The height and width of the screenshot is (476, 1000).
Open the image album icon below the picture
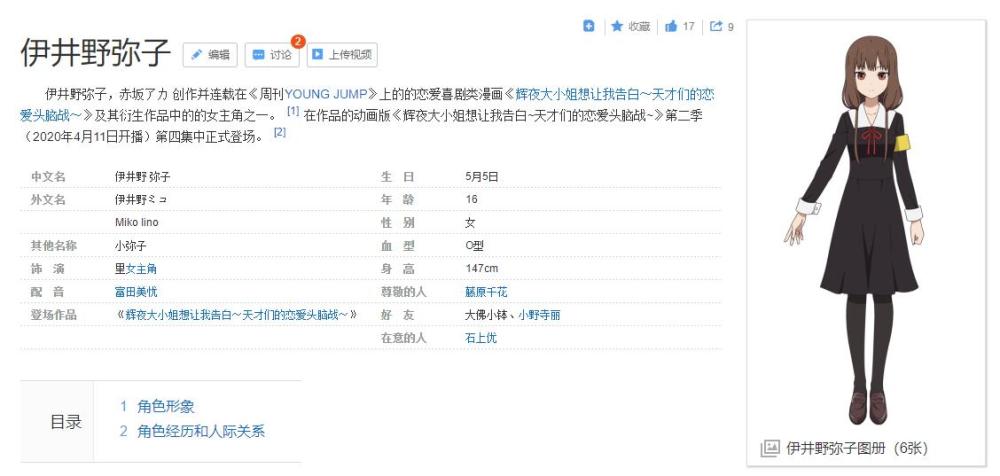coord(770,448)
